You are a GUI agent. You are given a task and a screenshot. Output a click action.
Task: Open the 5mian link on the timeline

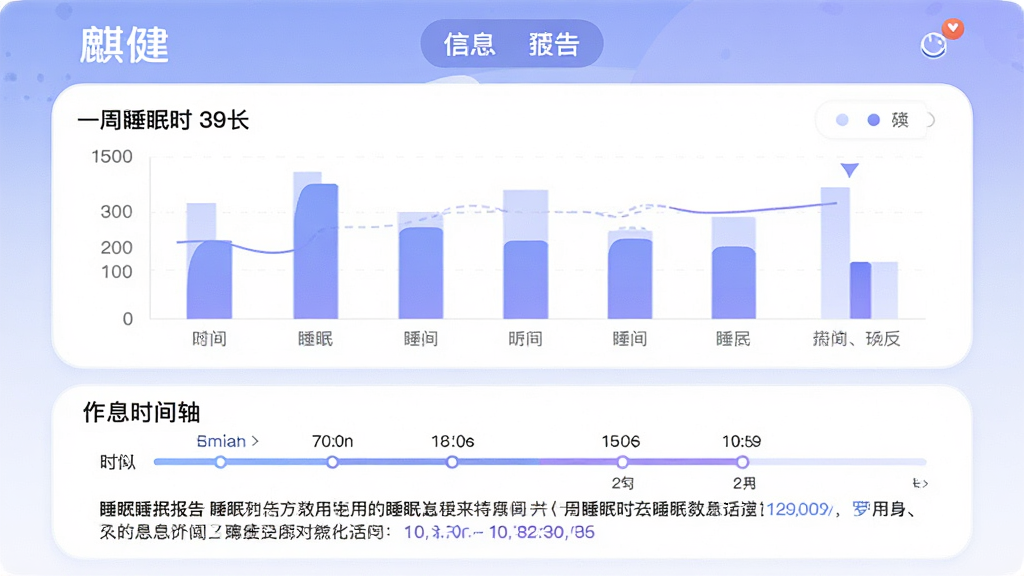pyautogui.click(x=227, y=441)
